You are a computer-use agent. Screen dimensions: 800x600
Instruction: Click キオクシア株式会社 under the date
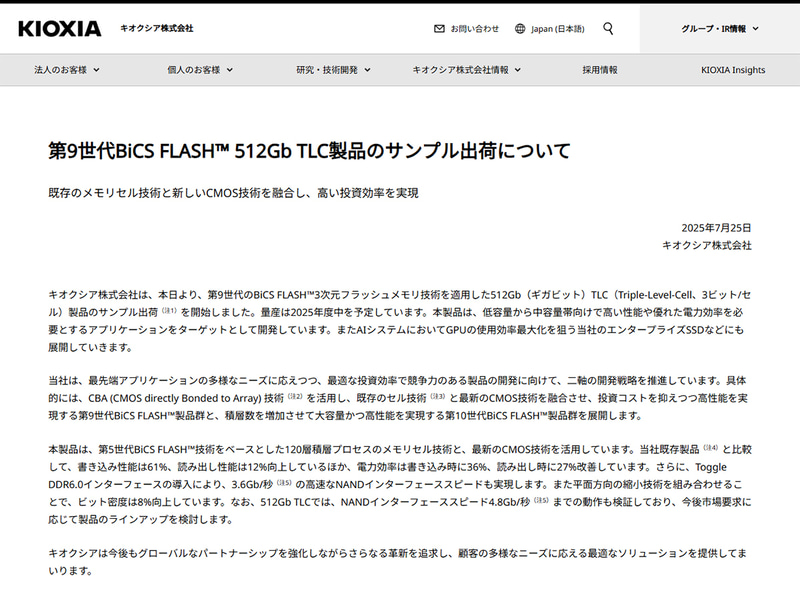[707, 245]
